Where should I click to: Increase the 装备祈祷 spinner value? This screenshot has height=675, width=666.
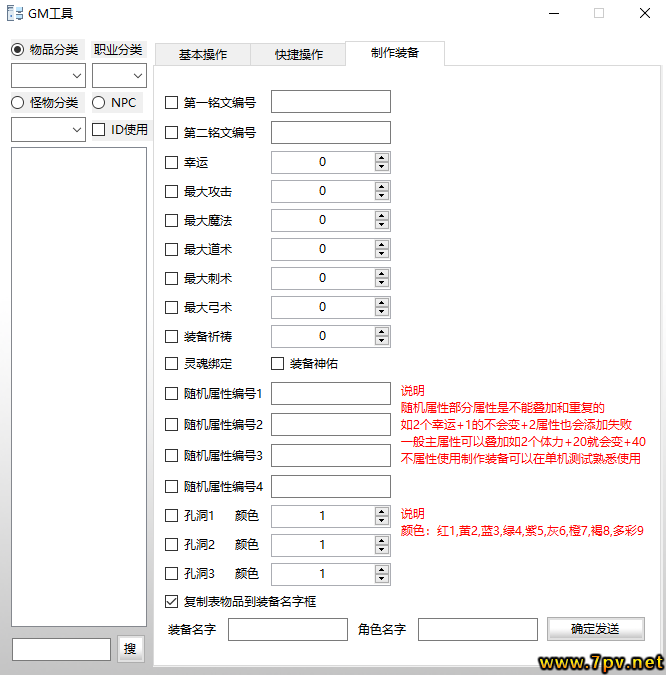click(x=382, y=332)
